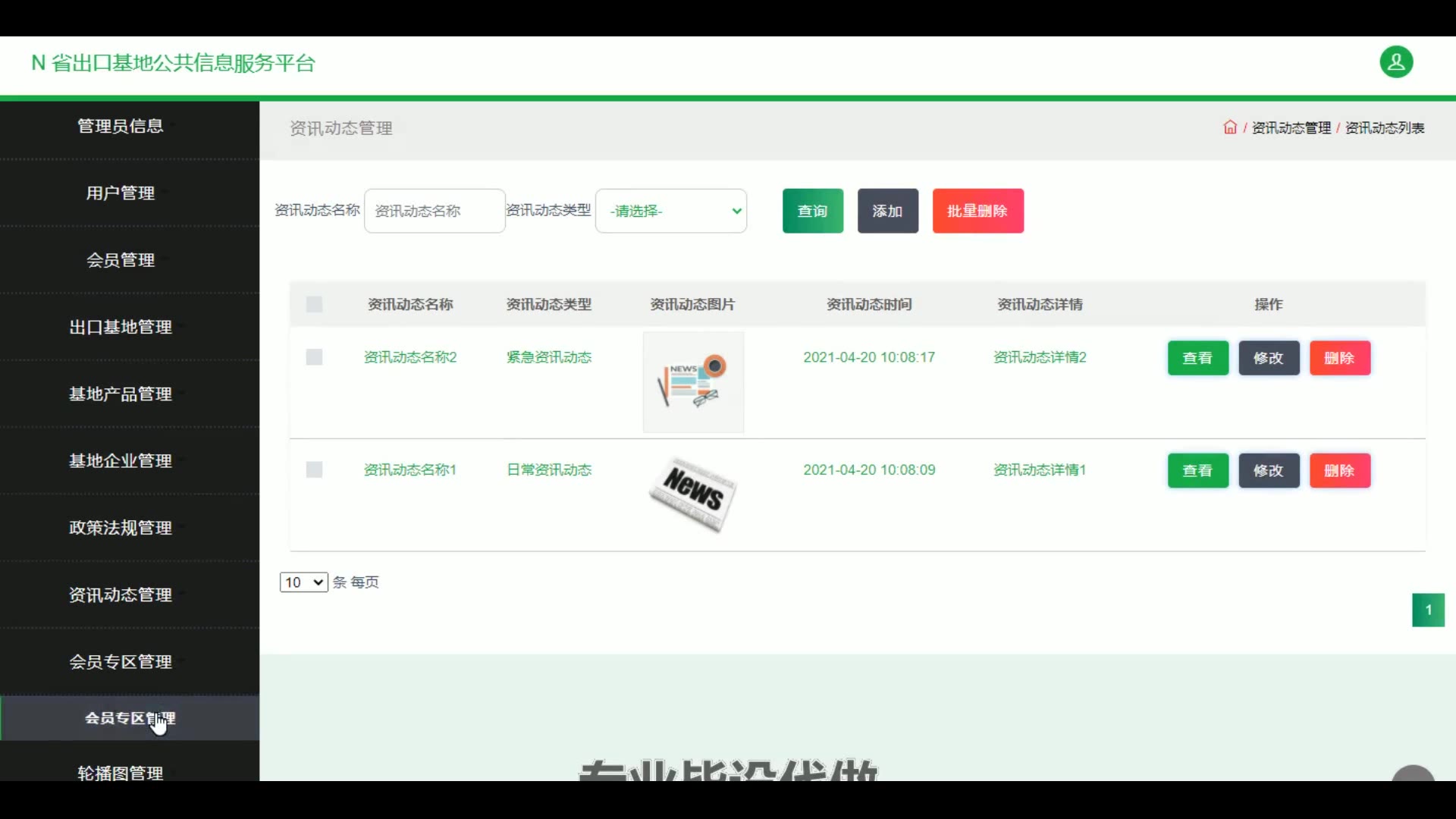Open the 资讯动态类型 dropdown

[671, 211]
